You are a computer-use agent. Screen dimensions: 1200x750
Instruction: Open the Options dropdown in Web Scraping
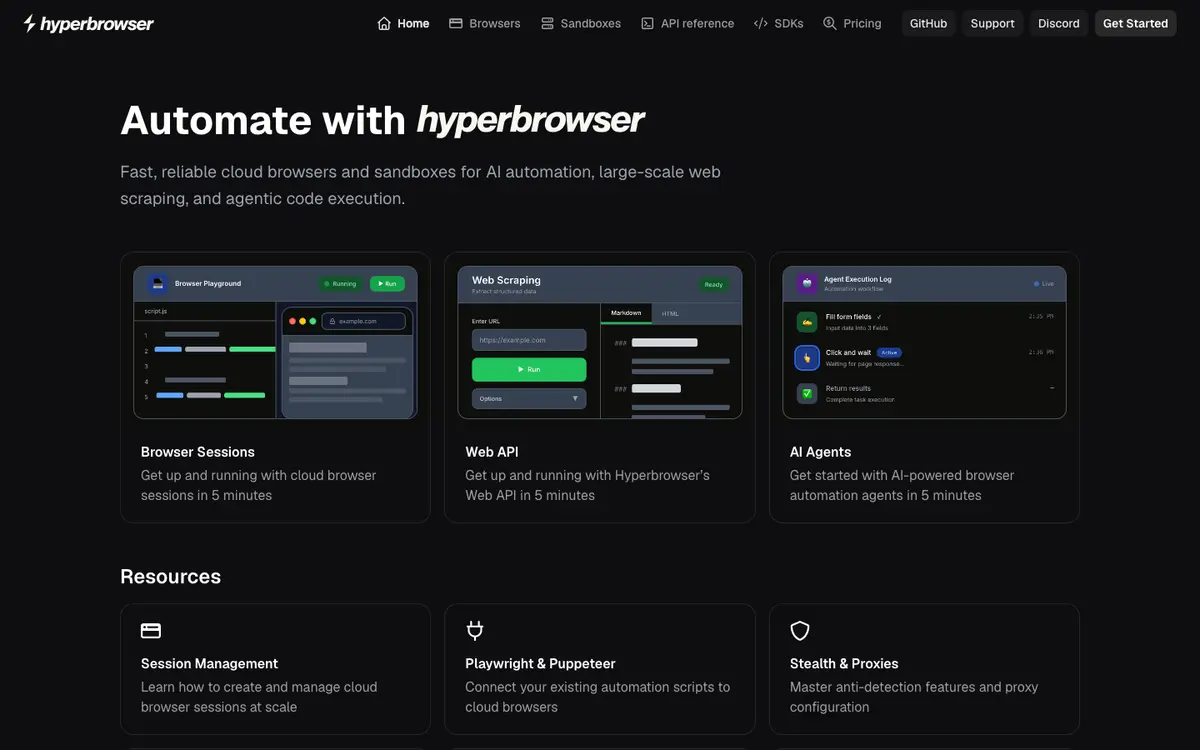coord(529,398)
